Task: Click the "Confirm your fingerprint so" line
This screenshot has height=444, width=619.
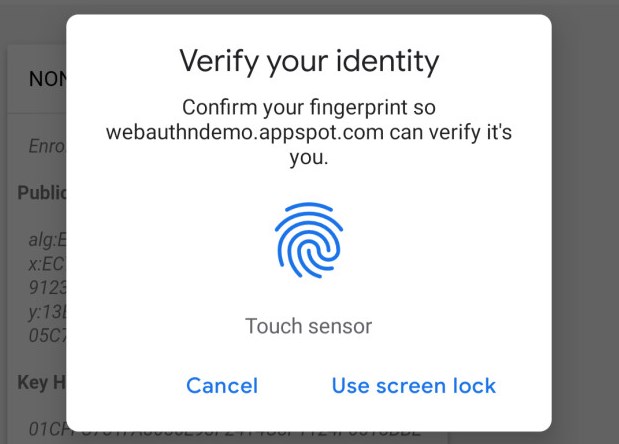Action: click(309, 106)
